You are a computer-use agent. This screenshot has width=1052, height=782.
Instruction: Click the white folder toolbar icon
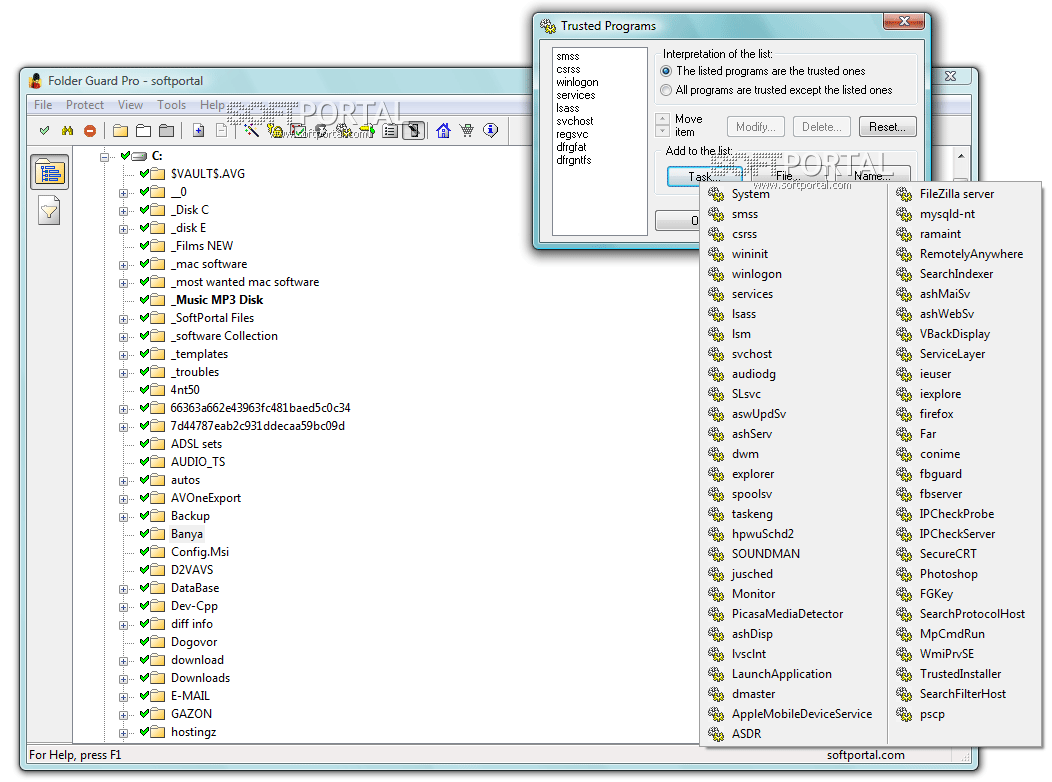click(x=144, y=131)
